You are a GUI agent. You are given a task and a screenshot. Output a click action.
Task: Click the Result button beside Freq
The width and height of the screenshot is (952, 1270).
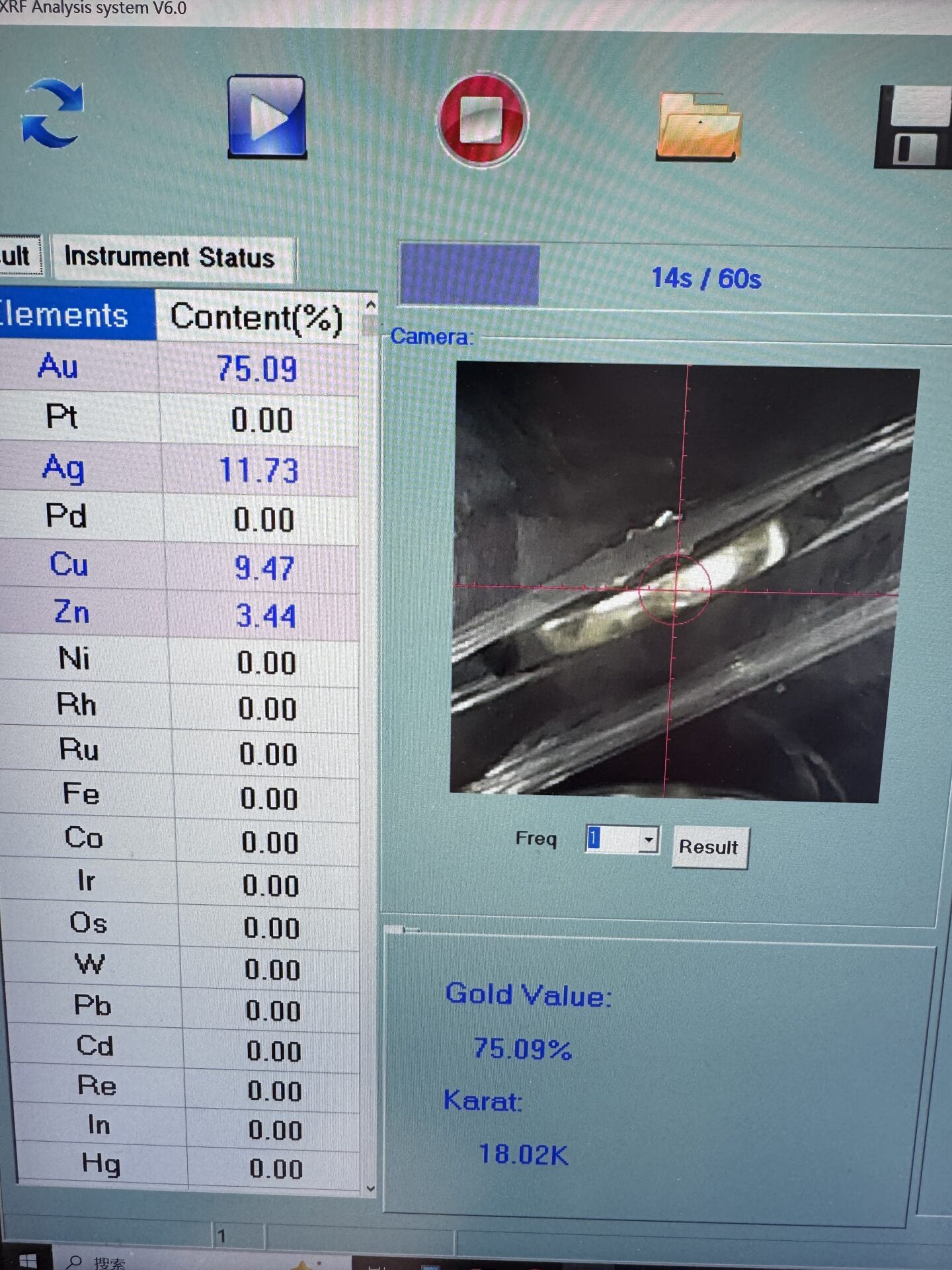[x=709, y=847]
